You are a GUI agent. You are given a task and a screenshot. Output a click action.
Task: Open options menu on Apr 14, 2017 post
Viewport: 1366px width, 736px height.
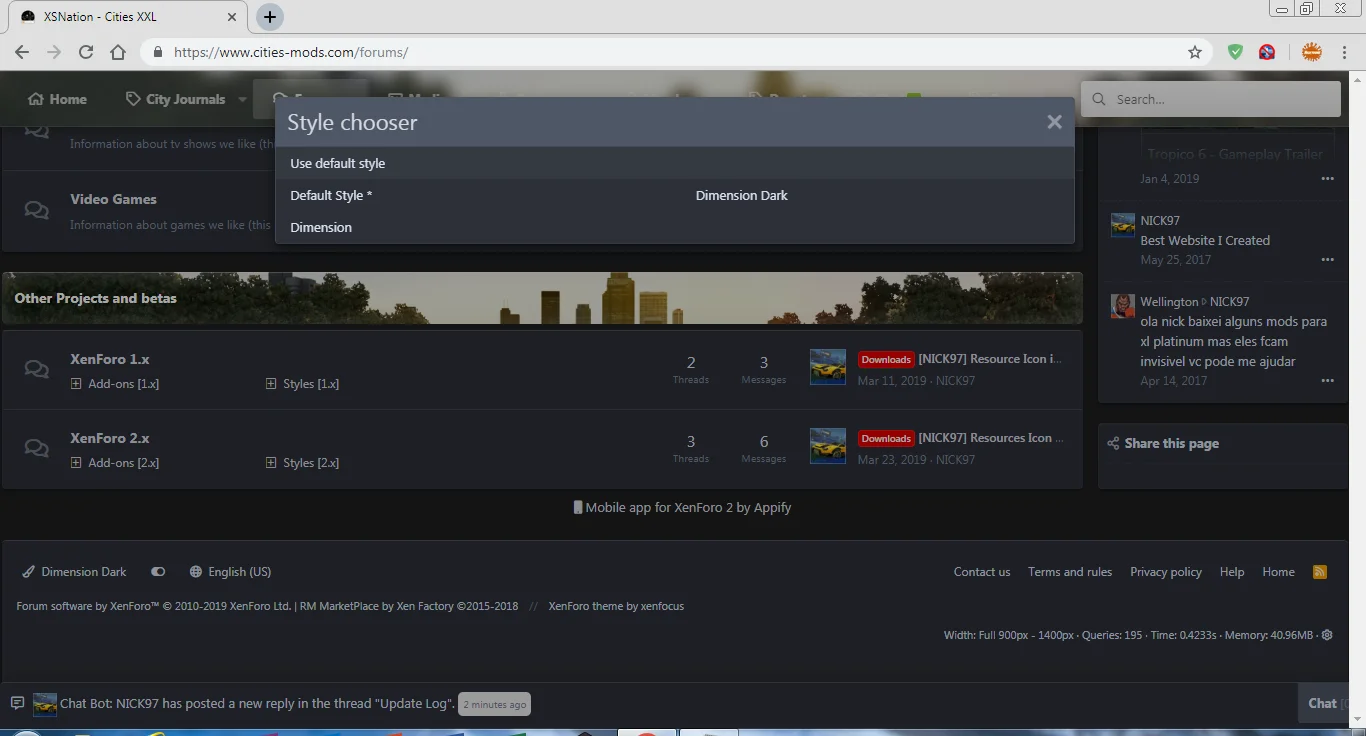pos(1327,381)
